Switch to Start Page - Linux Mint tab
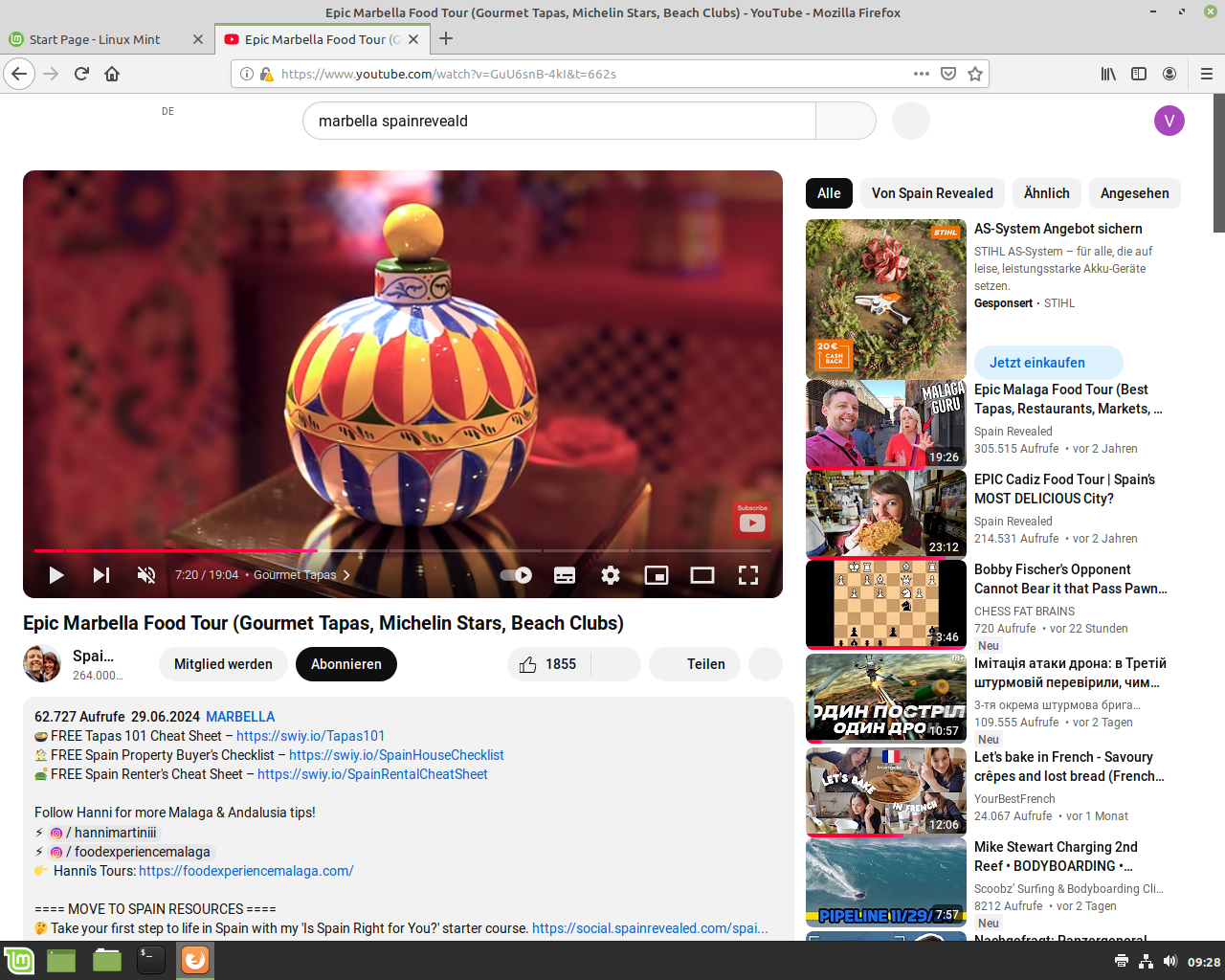 (105, 39)
